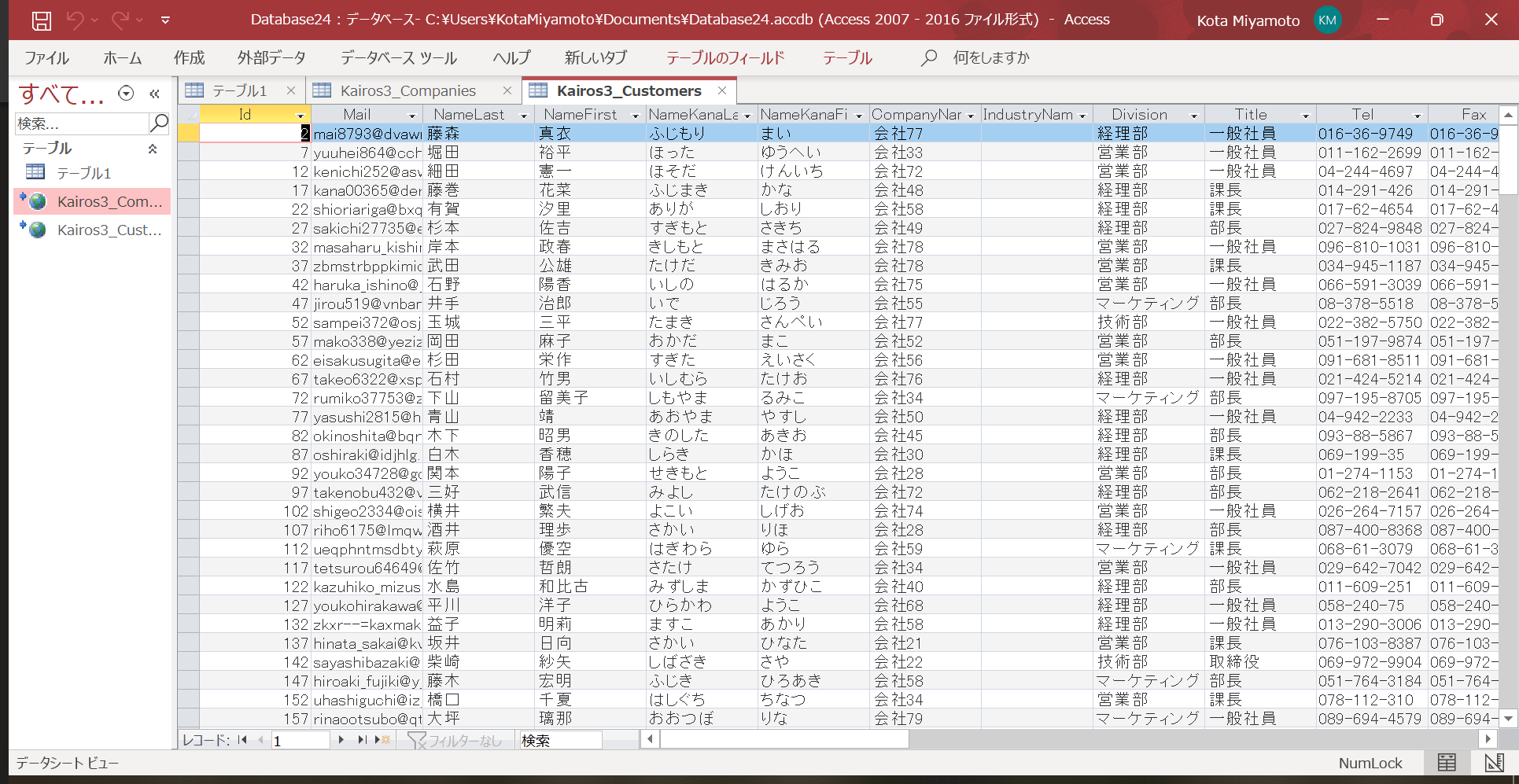Screen dimensions: 1519x784
Task: Click the るみこ name kana cell
Action: pos(813,398)
